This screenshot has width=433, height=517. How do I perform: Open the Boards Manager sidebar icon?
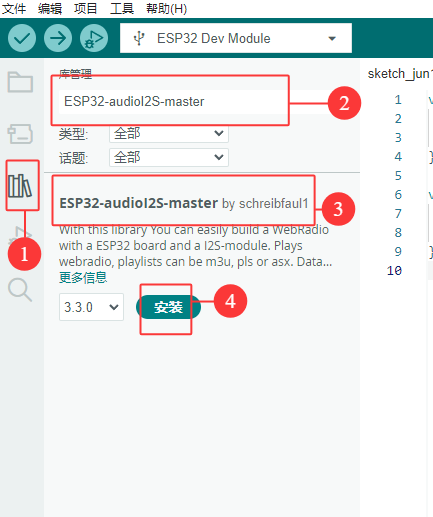pos(20,134)
